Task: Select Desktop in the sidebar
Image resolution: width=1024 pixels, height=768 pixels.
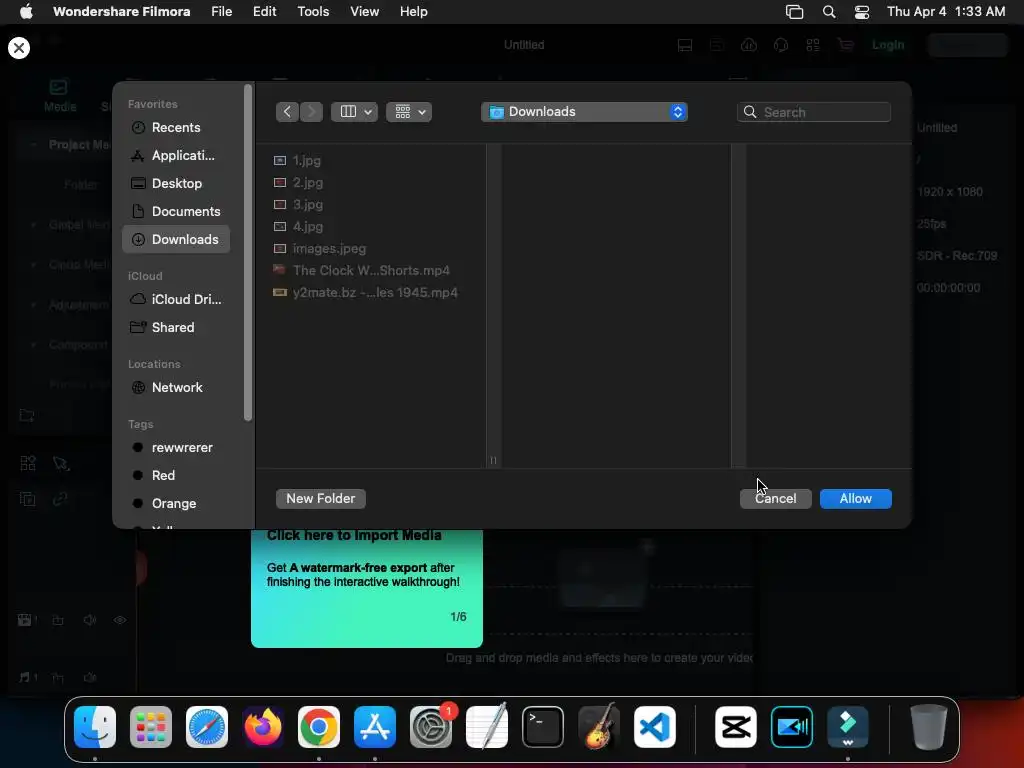Action: click(x=175, y=184)
